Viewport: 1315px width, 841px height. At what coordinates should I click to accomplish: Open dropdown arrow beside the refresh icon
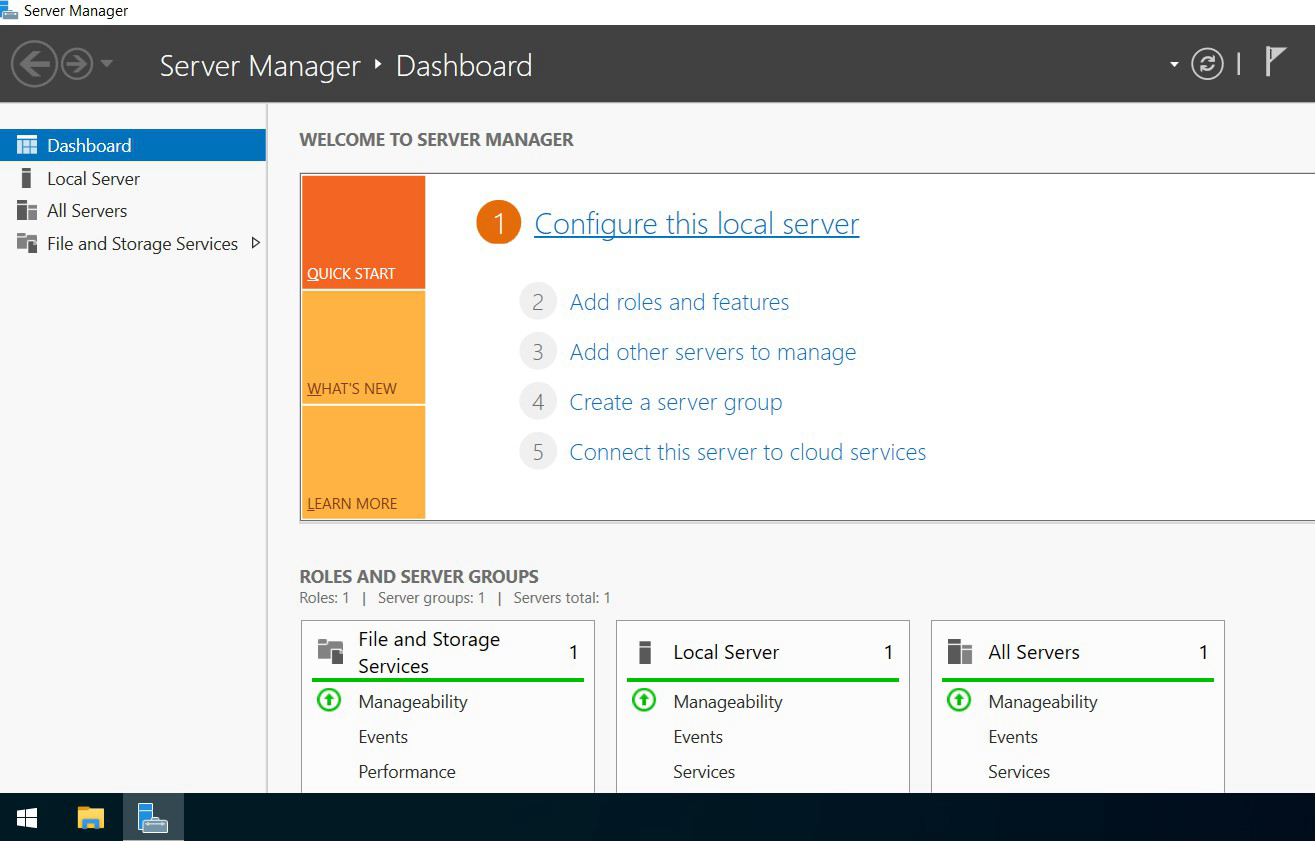1174,66
